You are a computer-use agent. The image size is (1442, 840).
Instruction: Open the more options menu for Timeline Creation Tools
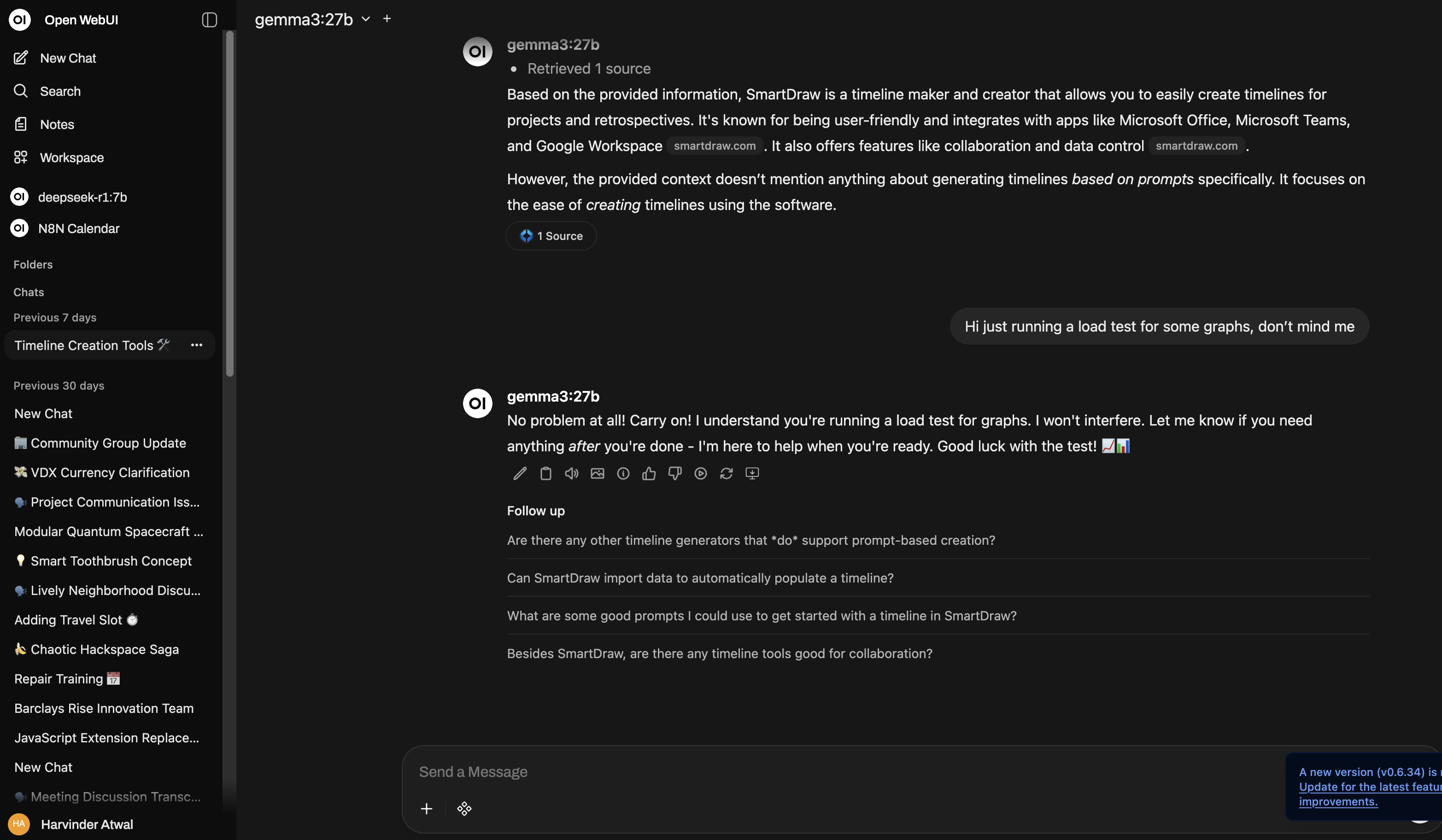[x=196, y=345]
